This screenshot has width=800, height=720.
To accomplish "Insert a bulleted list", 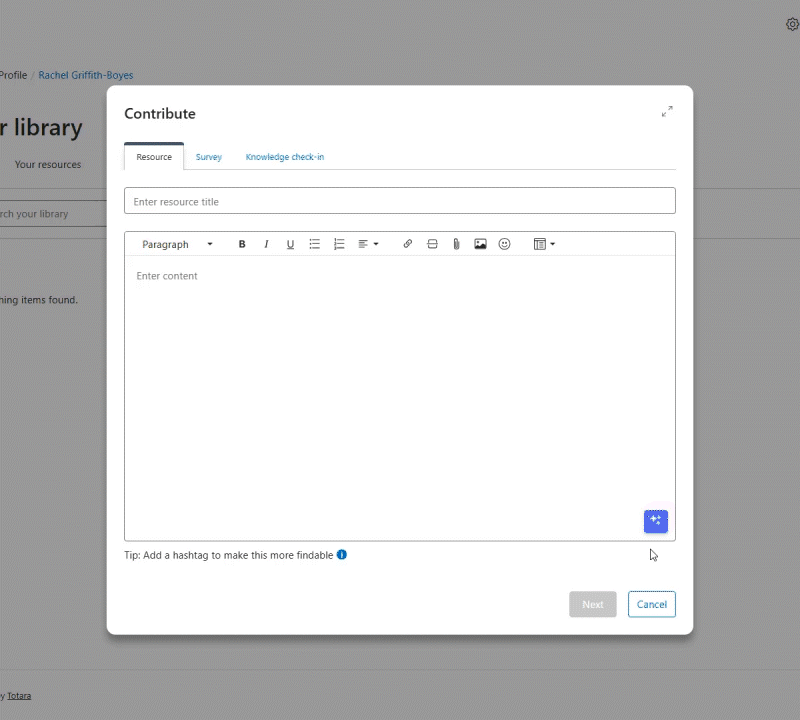I will (x=314, y=244).
